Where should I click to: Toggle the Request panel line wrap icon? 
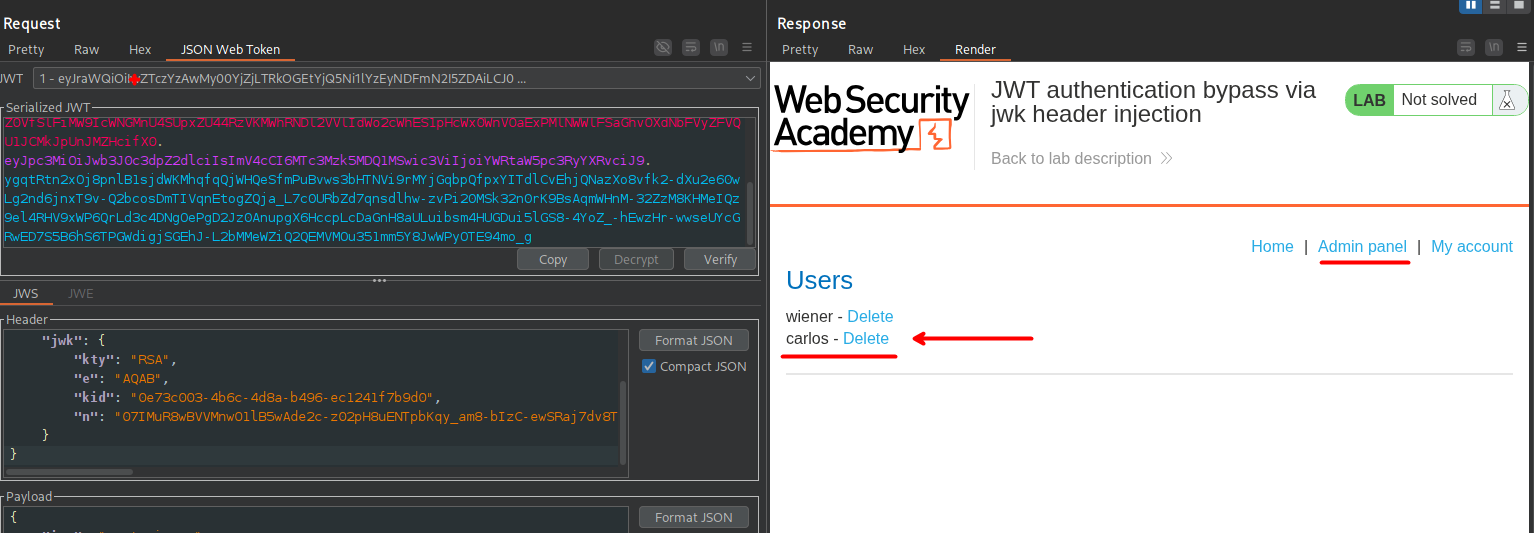click(690, 47)
